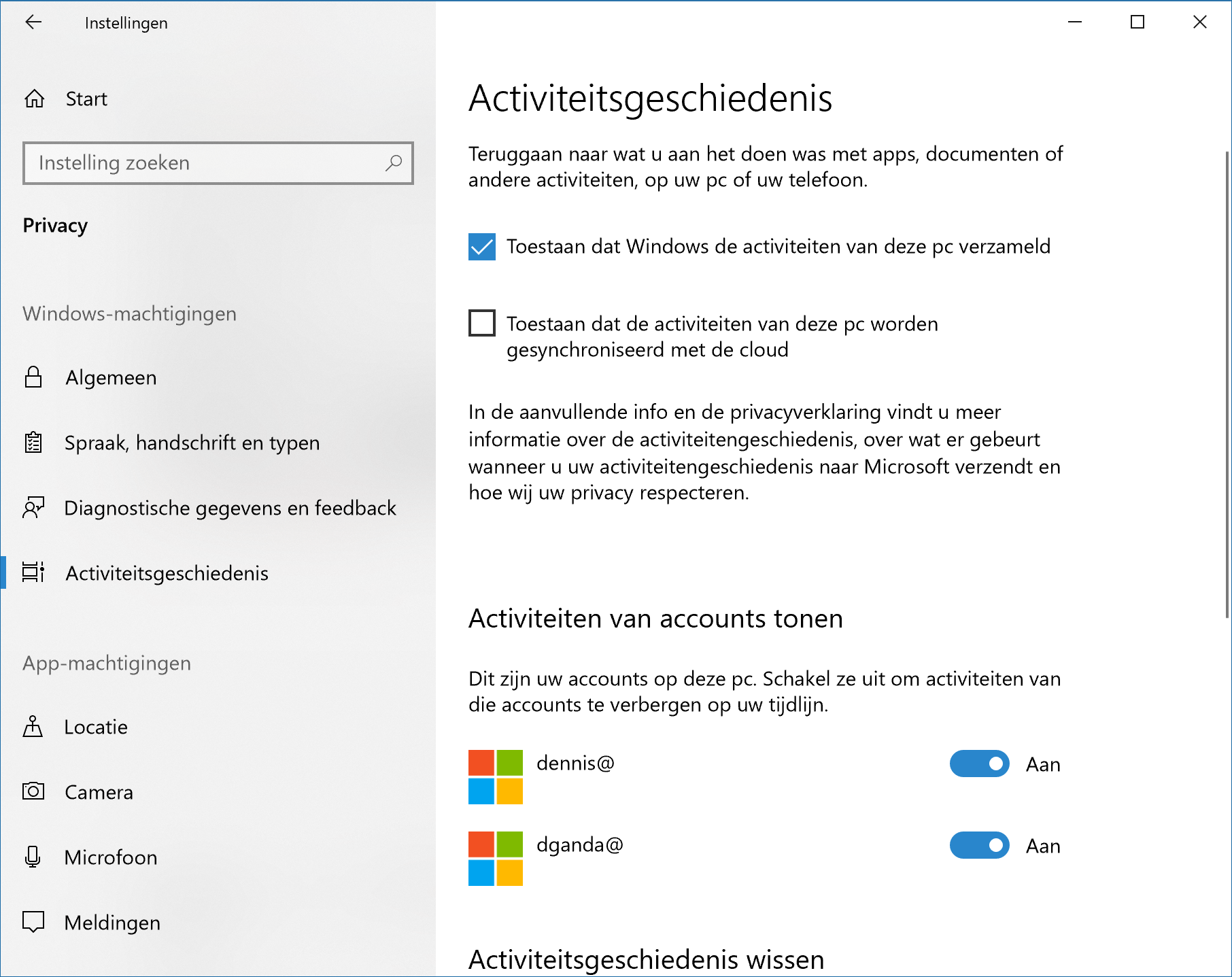Click the search magnifier icon

[x=394, y=163]
